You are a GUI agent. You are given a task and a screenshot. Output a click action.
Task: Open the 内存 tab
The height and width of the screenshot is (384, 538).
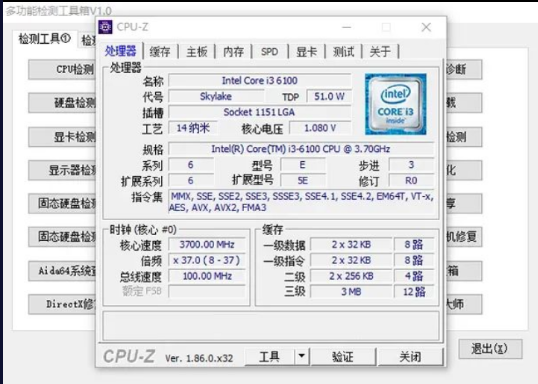[x=233, y=52]
